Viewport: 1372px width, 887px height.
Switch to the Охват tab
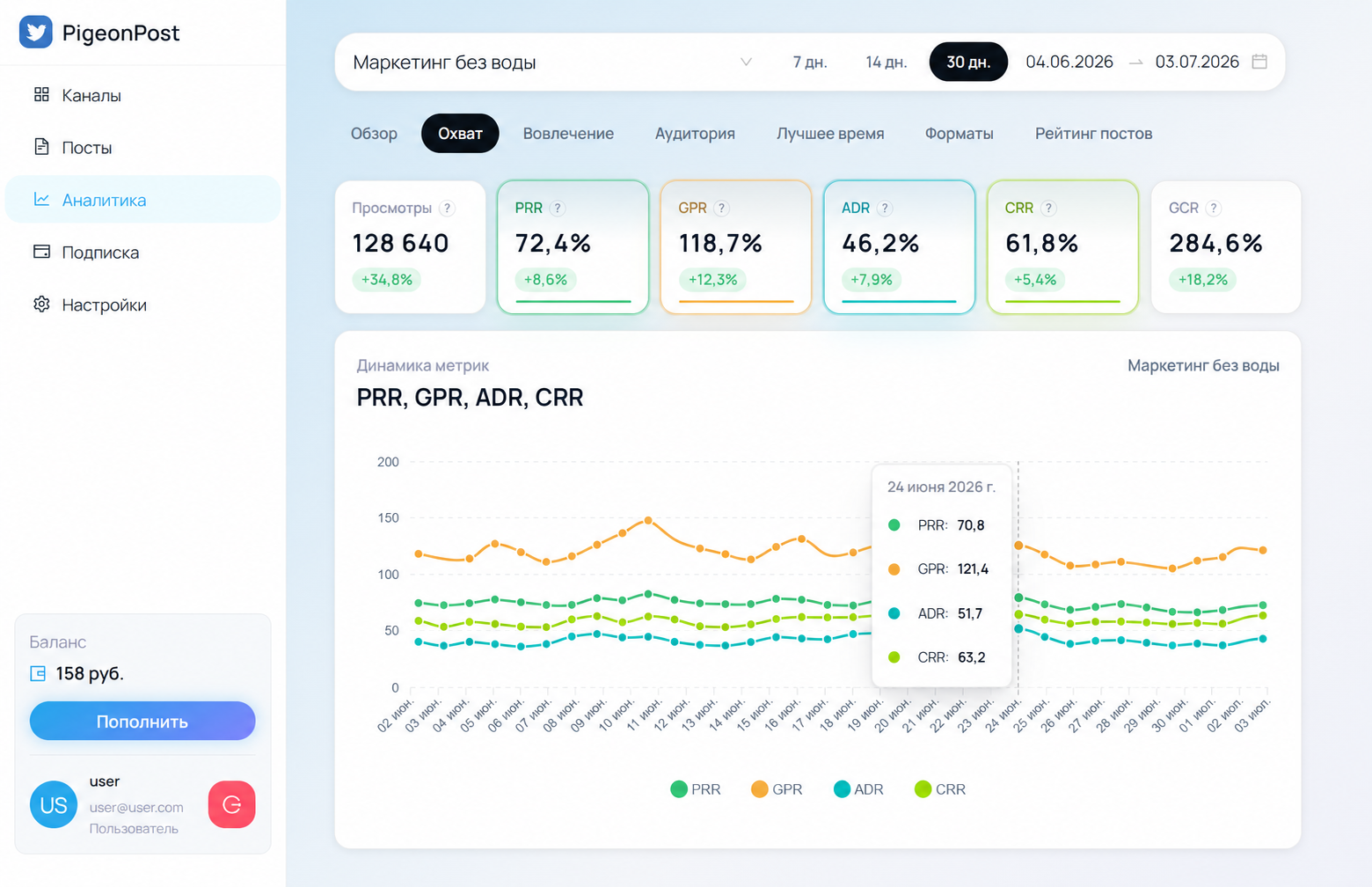click(x=460, y=134)
